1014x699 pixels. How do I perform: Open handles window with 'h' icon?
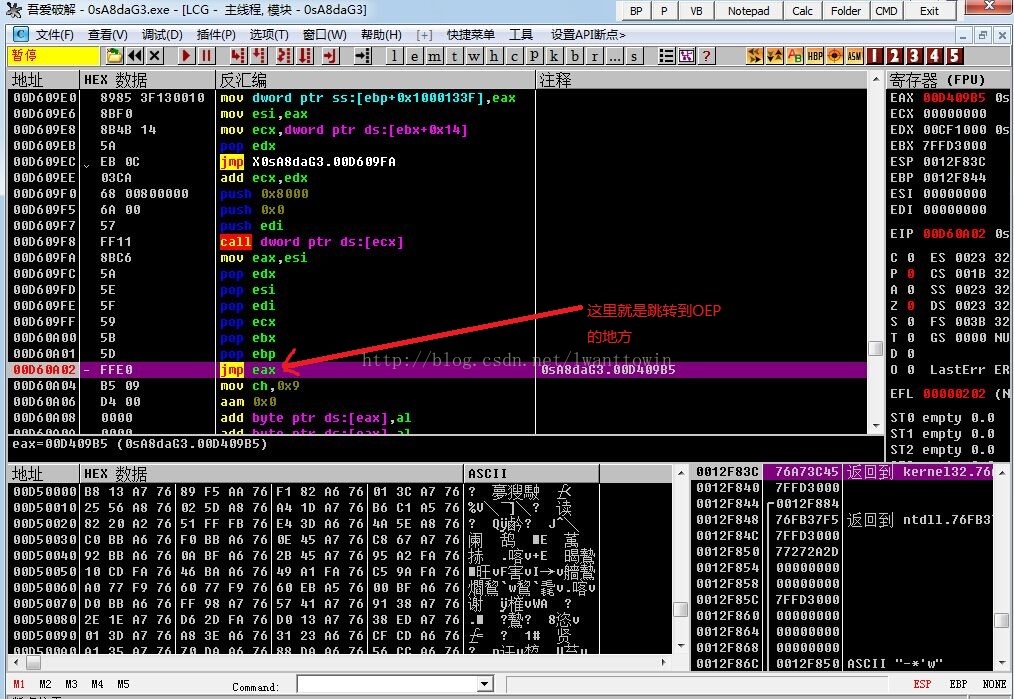pos(494,56)
